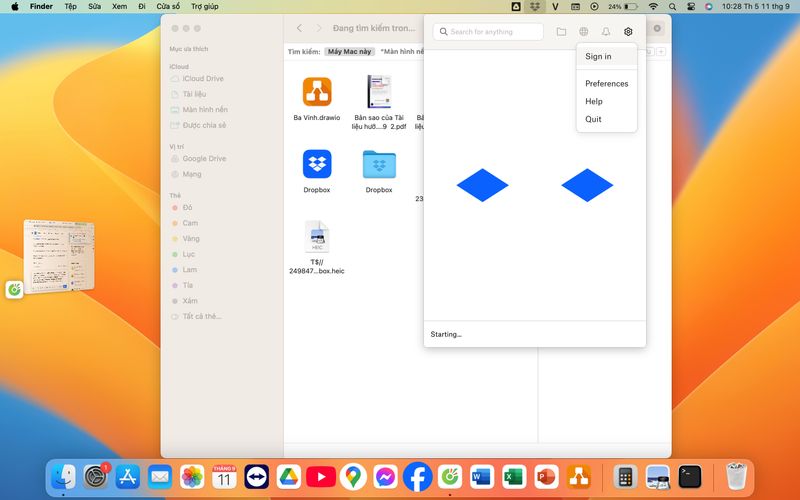Select Preferences in the Dropbox menu
The width and height of the screenshot is (800, 500).
606,84
